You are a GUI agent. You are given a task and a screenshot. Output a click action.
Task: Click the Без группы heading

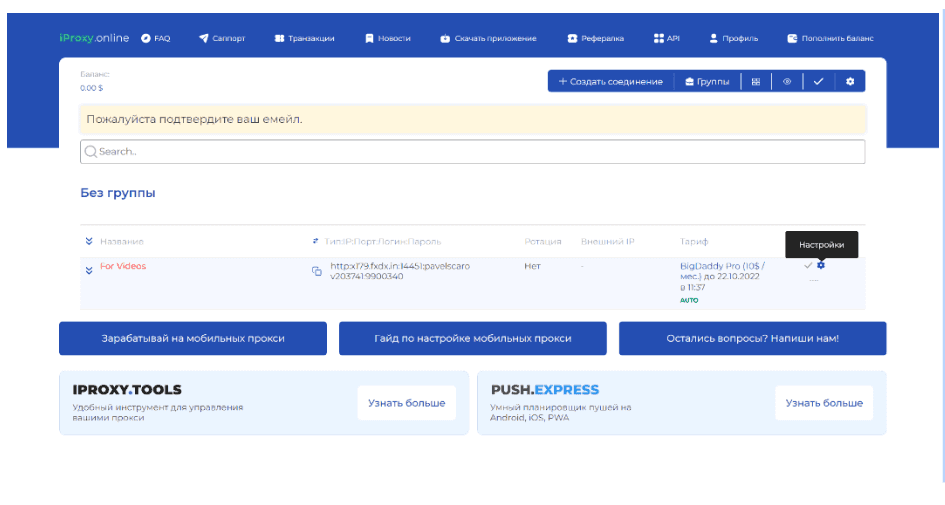[x=118, y=193]
